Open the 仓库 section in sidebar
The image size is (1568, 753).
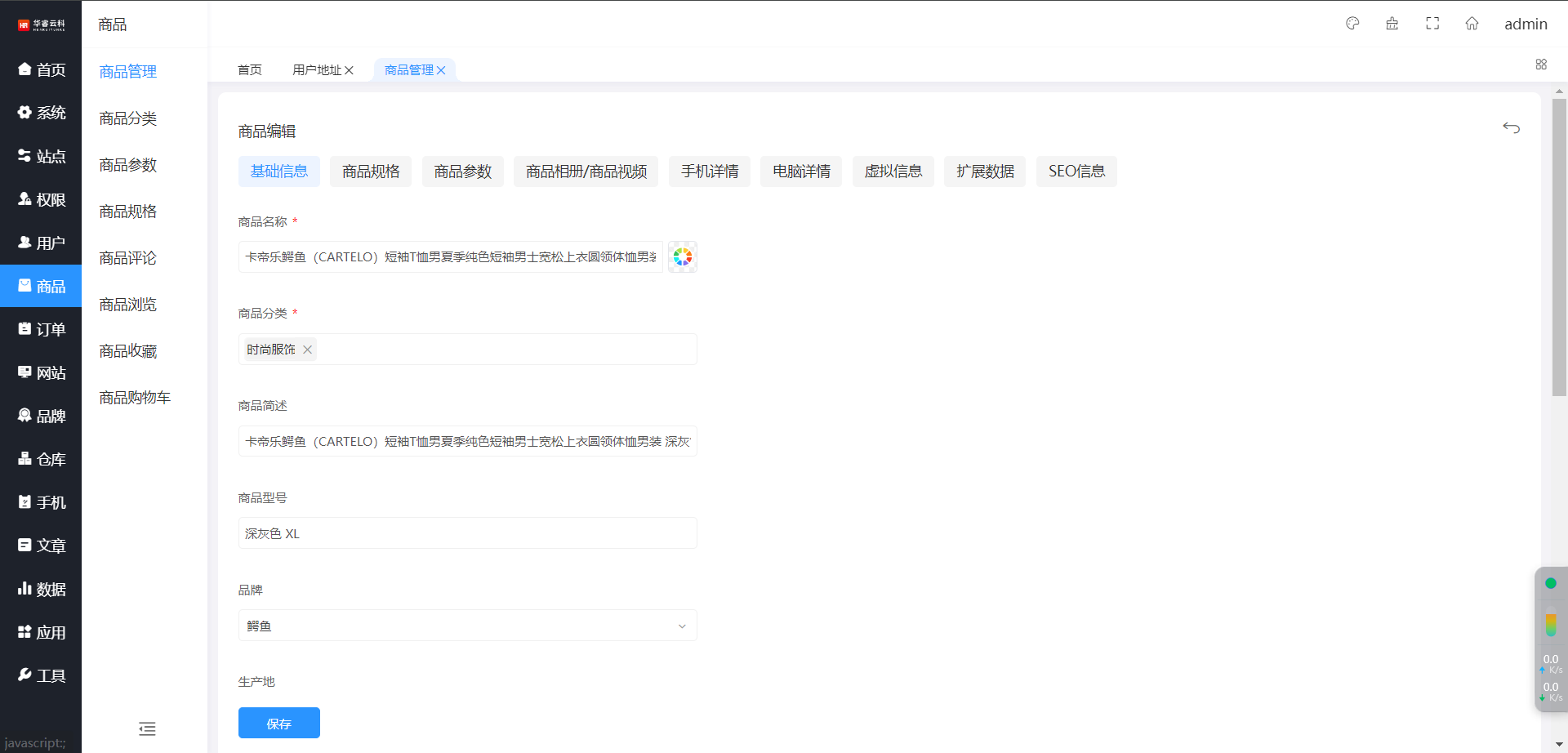pos(41,459)
